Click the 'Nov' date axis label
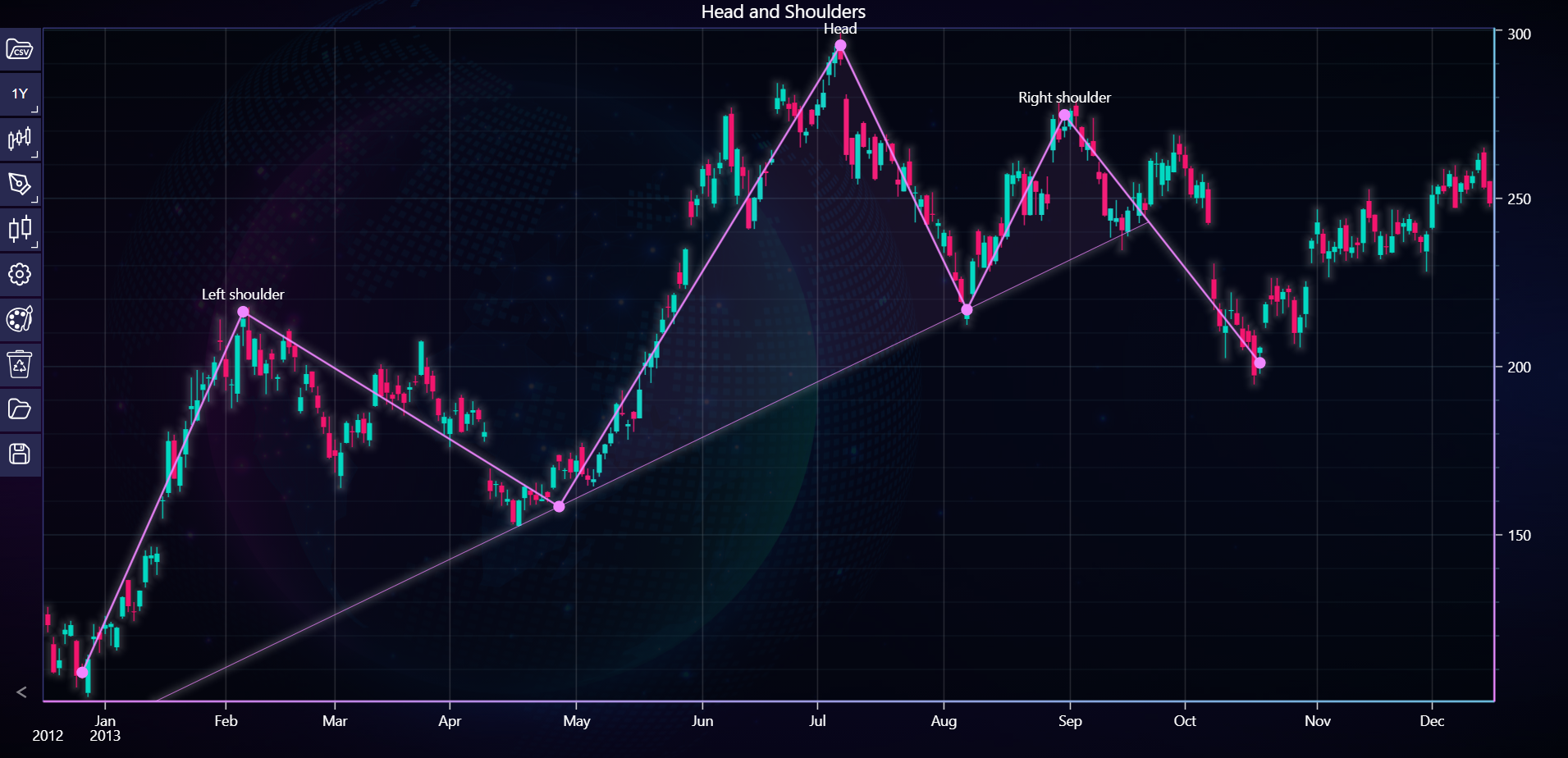The width and height of the screenshot is (1568, 758). [1317, 721]
